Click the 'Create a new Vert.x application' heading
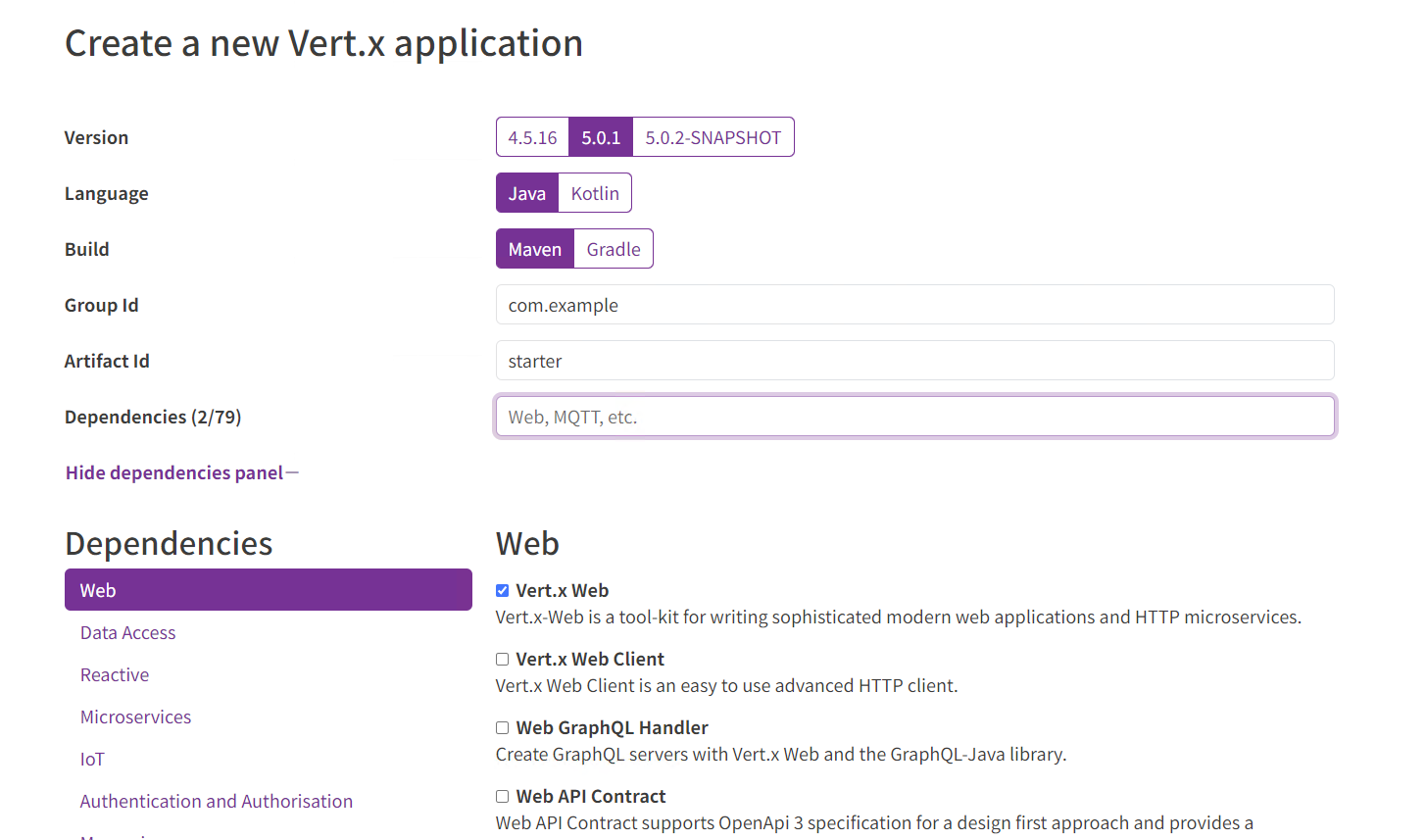 click(x=324, y=43)
